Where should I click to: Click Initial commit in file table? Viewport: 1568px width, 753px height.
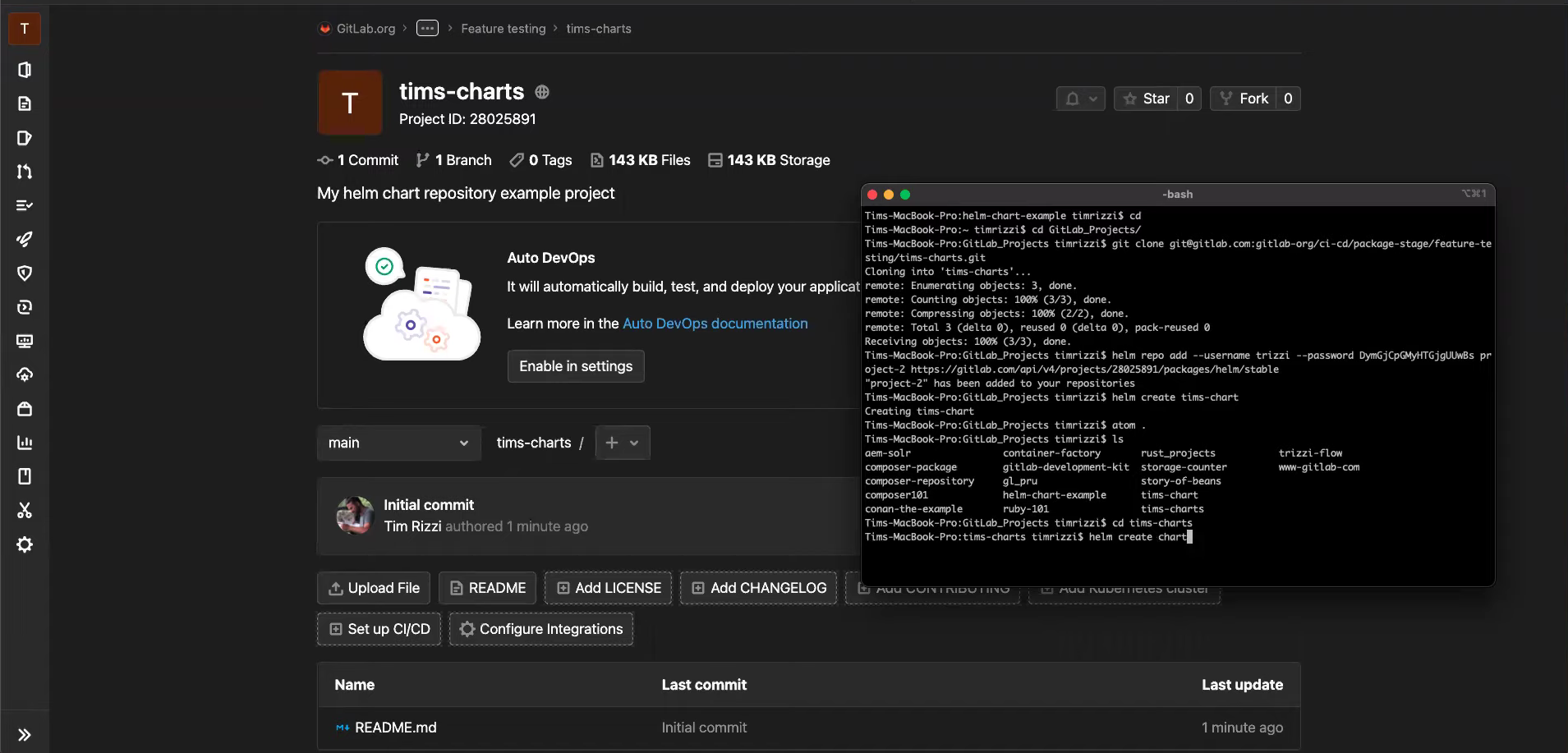(704, 728)
